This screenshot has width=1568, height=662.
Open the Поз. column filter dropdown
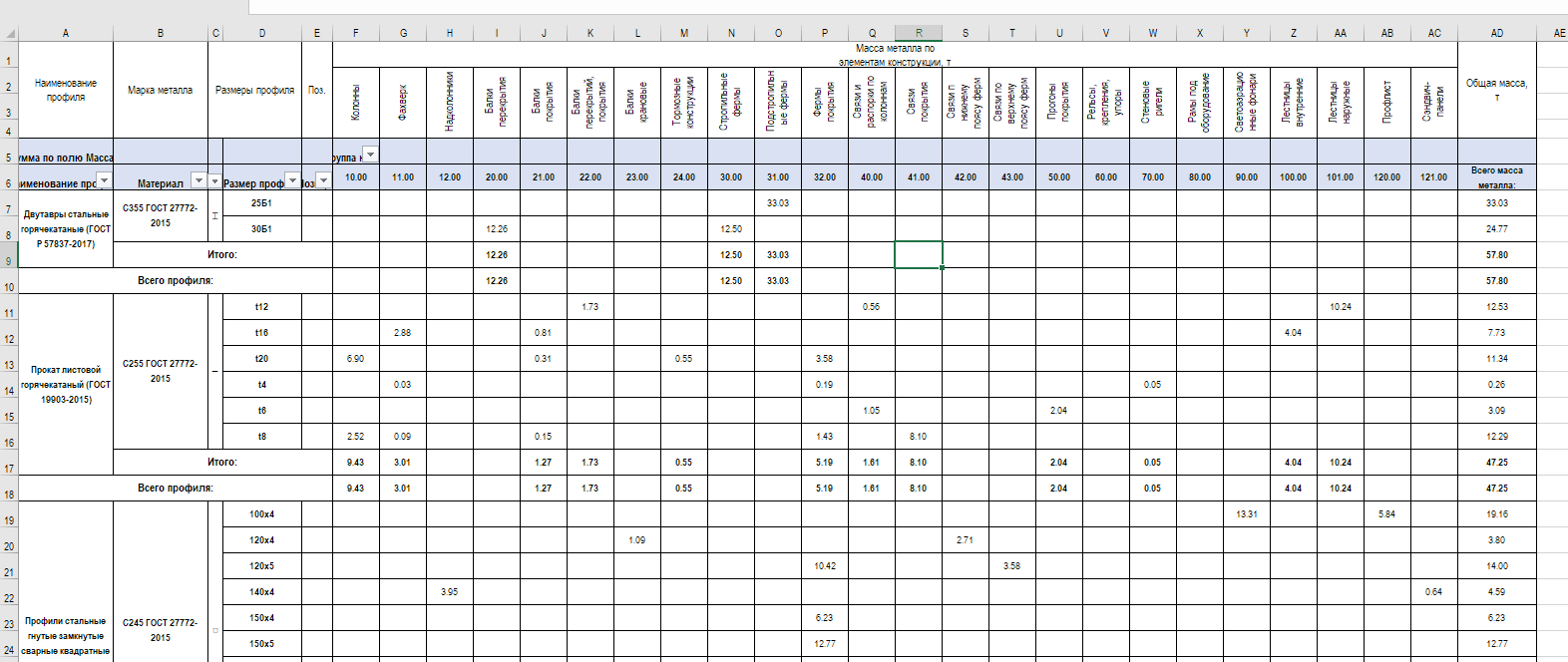(323, 180)
